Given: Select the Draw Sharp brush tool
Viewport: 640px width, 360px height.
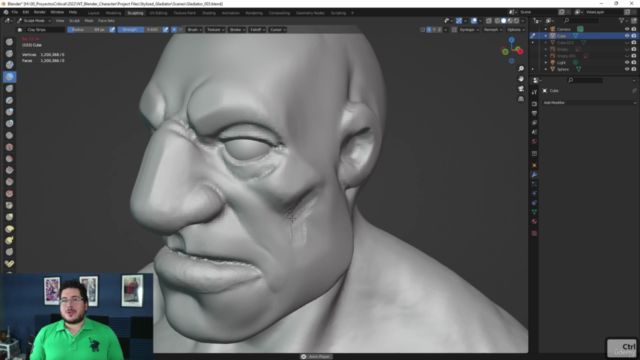Looking at the screenshot, I should 9,53.
